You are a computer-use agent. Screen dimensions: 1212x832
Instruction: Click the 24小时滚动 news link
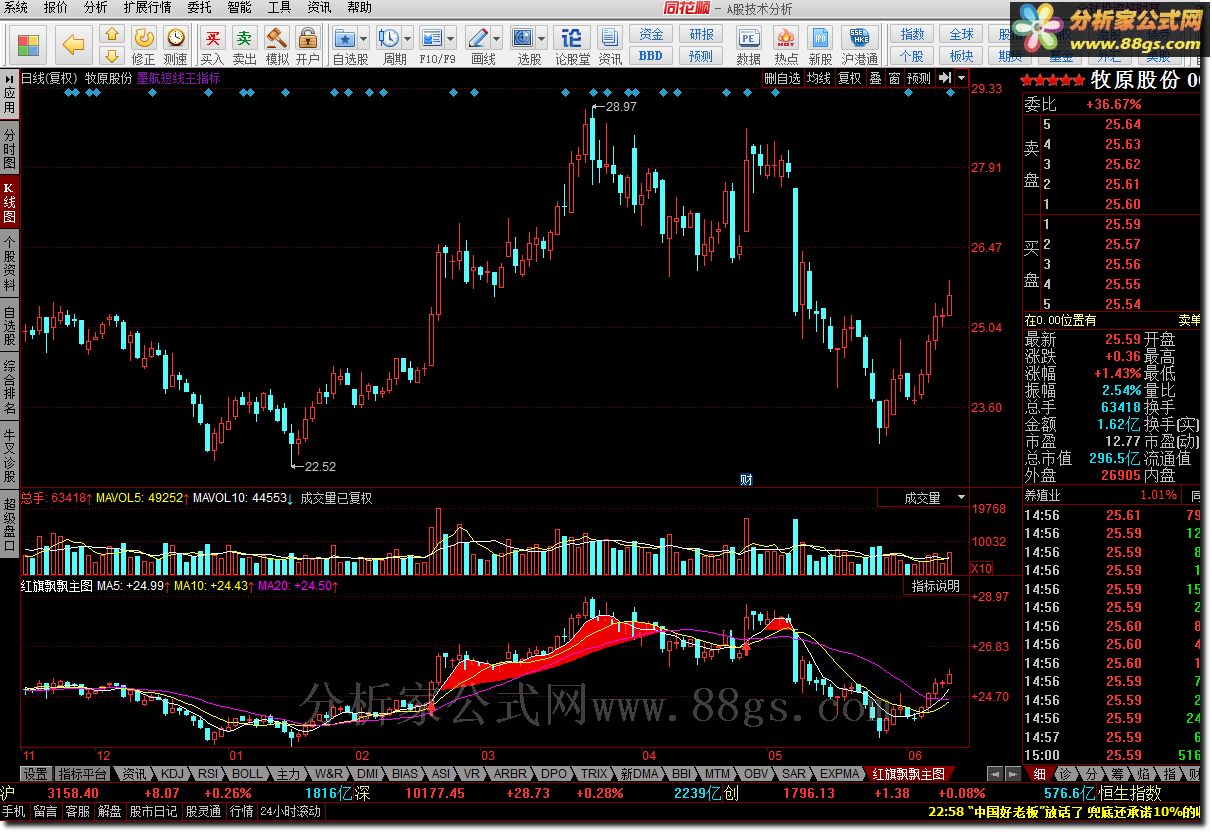coord(291,811)
